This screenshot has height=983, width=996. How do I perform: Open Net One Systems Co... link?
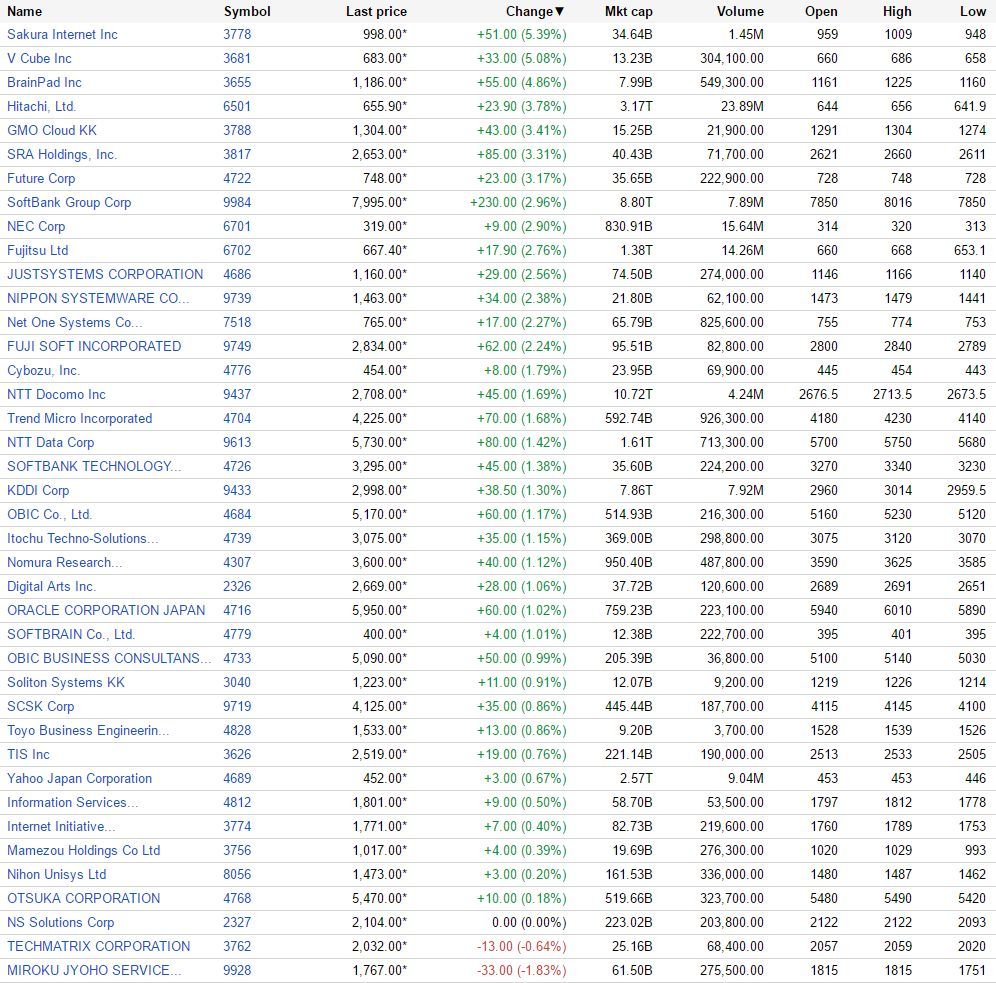click(75, 323)
